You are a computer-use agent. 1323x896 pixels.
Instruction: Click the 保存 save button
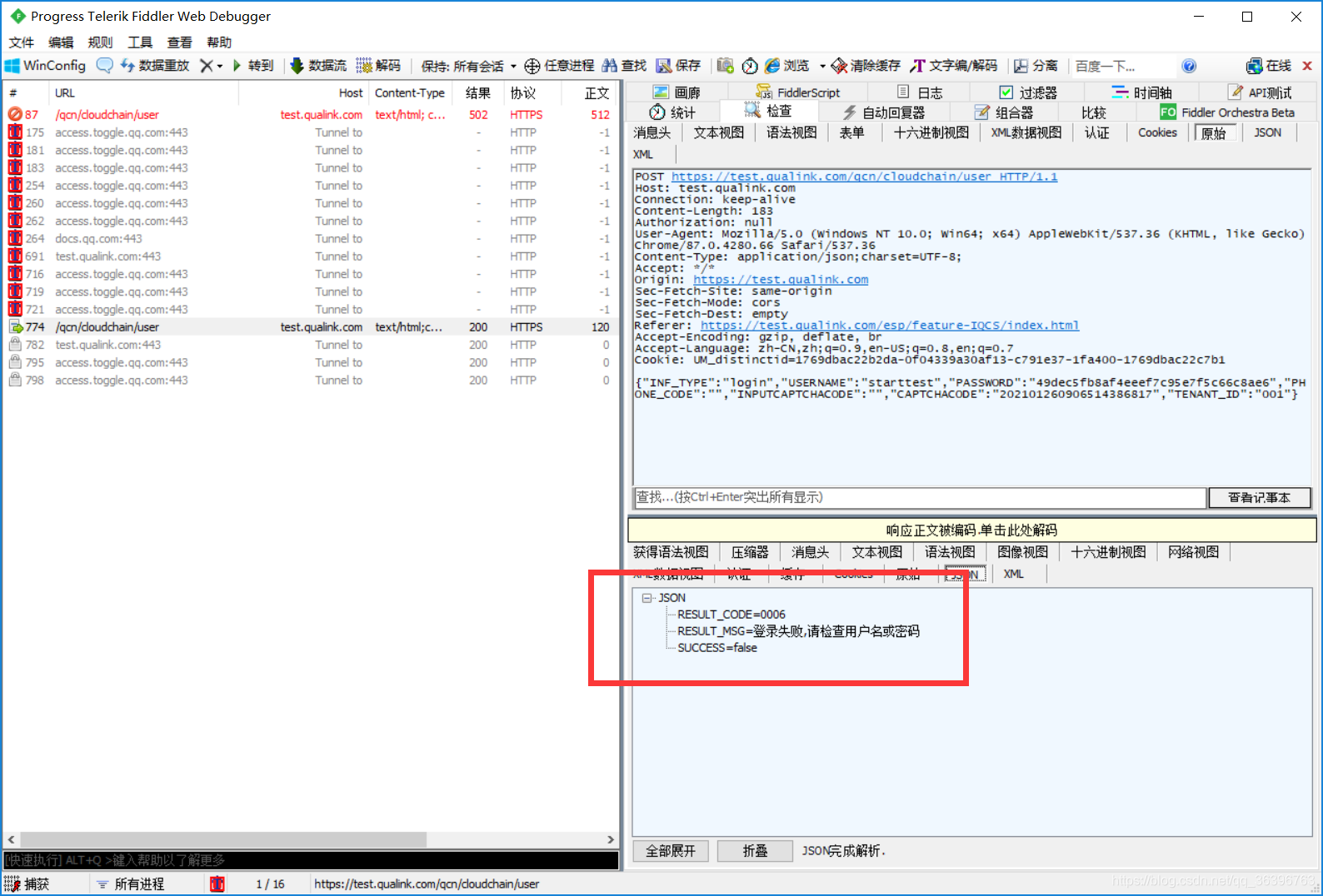pyautogui.click(x=678, y=66)
